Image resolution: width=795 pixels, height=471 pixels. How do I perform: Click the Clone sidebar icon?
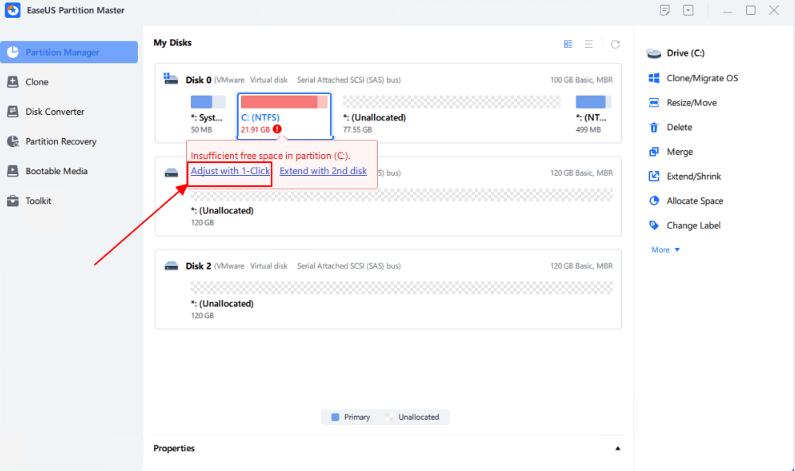13,82
